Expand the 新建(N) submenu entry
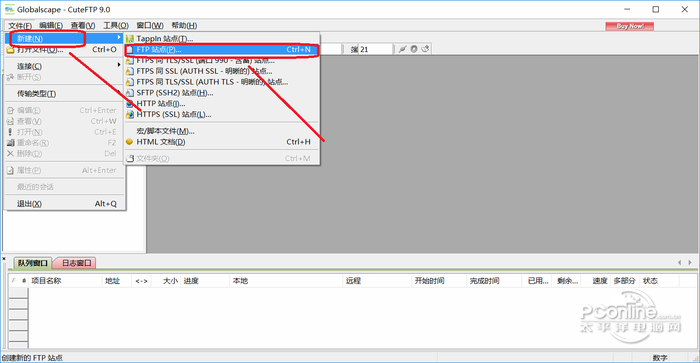 click(64, 38)
